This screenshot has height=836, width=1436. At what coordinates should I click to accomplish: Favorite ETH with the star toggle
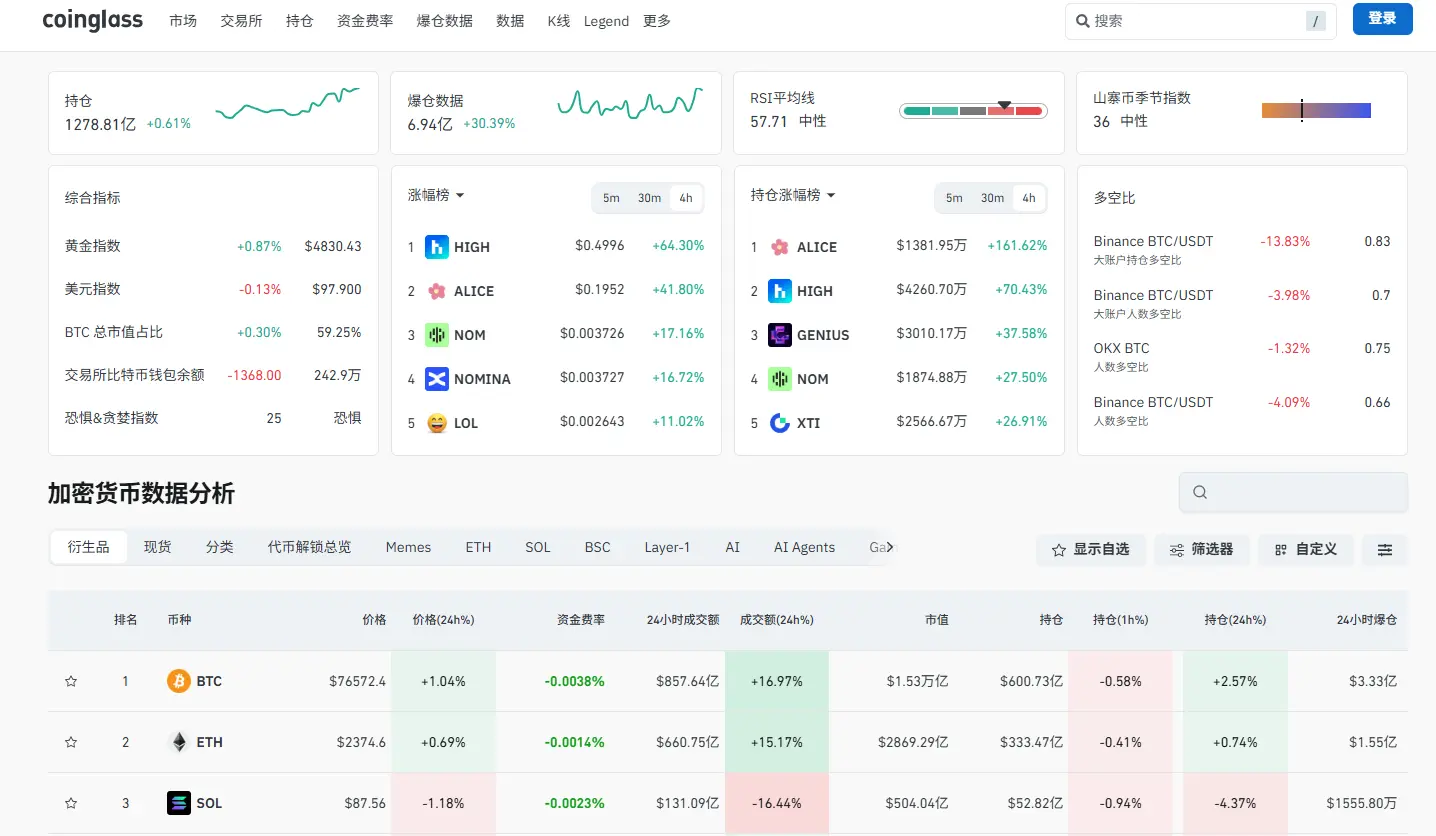(x=71, y=743)
